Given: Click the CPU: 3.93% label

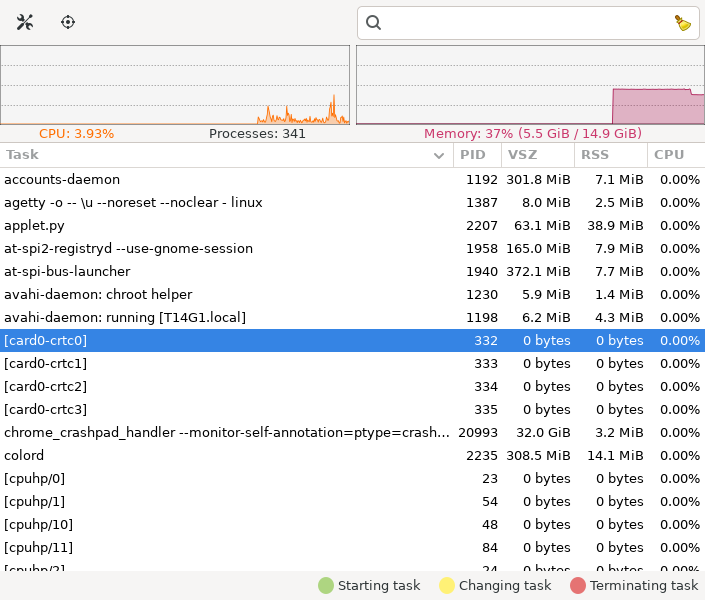Looking at the screenshot, I should tap(76, 134).
